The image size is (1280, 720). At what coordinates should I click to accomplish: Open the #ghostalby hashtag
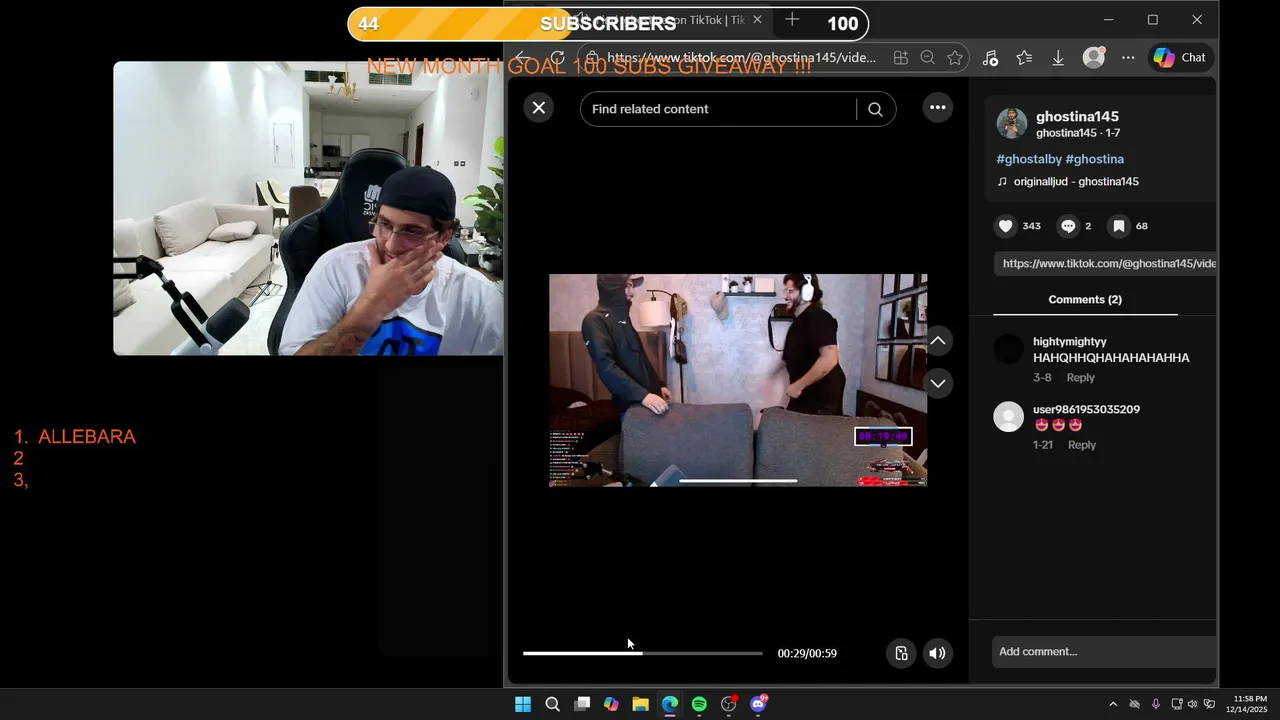coord(1029,159)
